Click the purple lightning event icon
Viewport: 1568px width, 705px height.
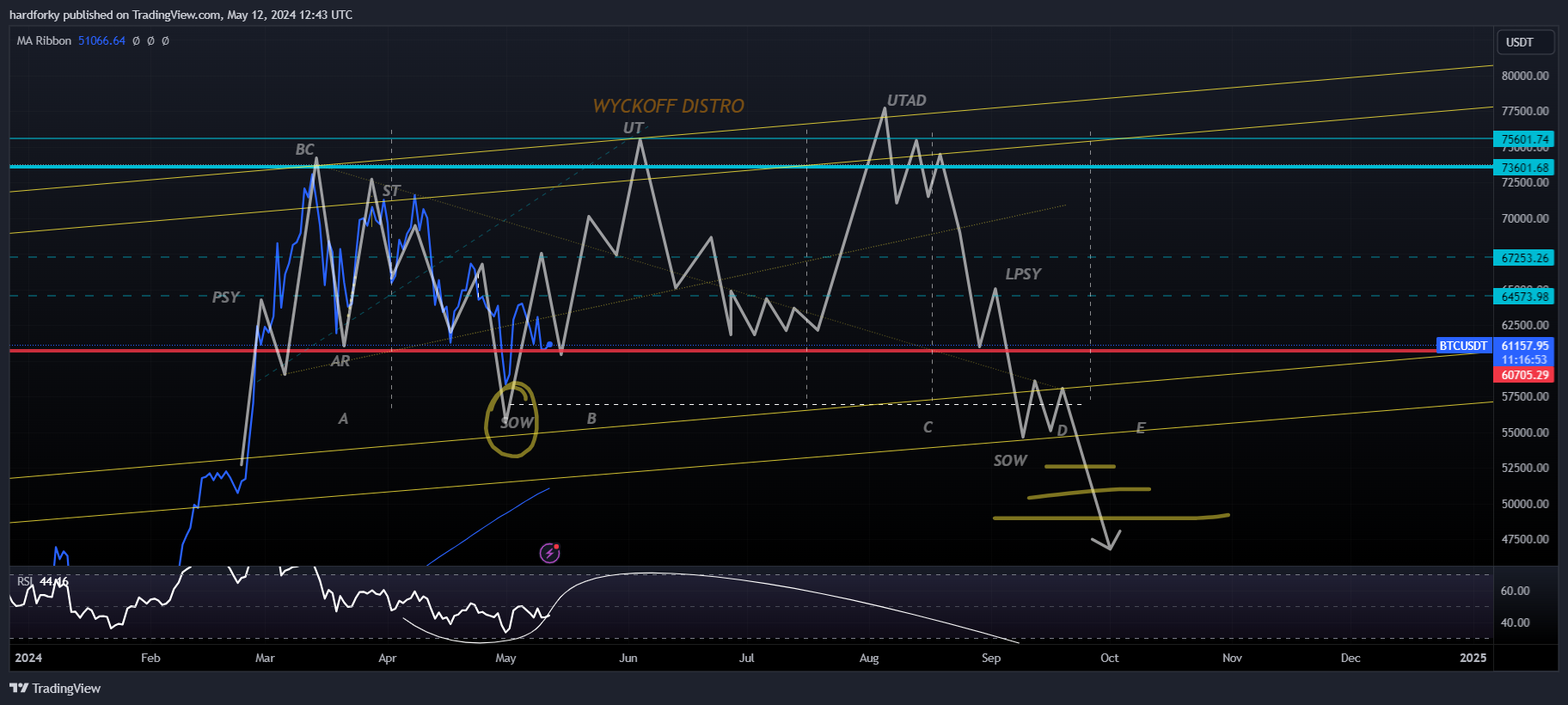[x=549, y=553]
